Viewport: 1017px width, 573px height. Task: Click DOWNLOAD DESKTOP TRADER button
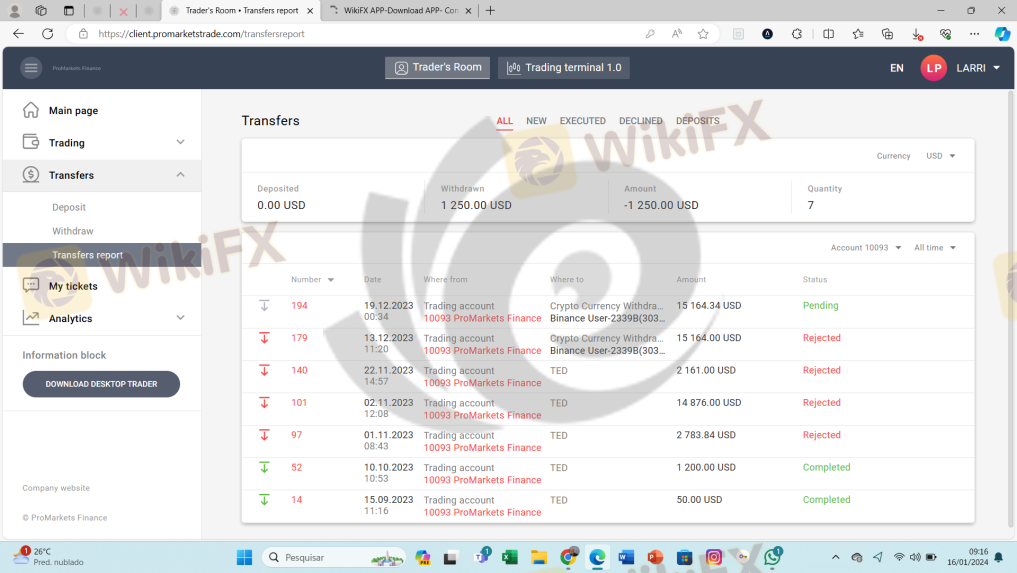click(x=101, y=384)
